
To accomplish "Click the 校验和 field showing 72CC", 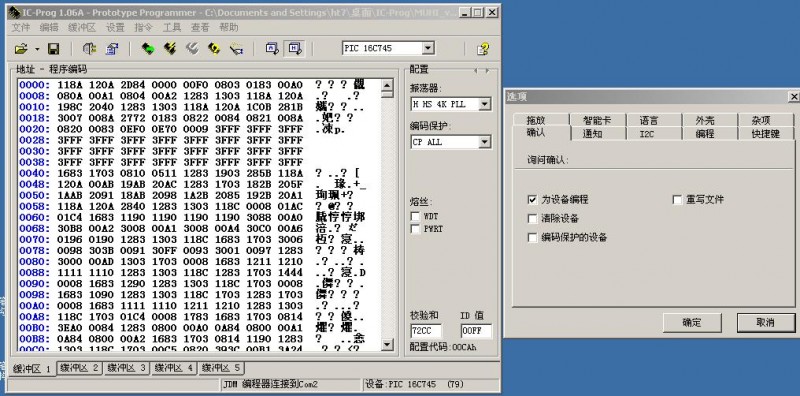I will (x=427, y=331).
